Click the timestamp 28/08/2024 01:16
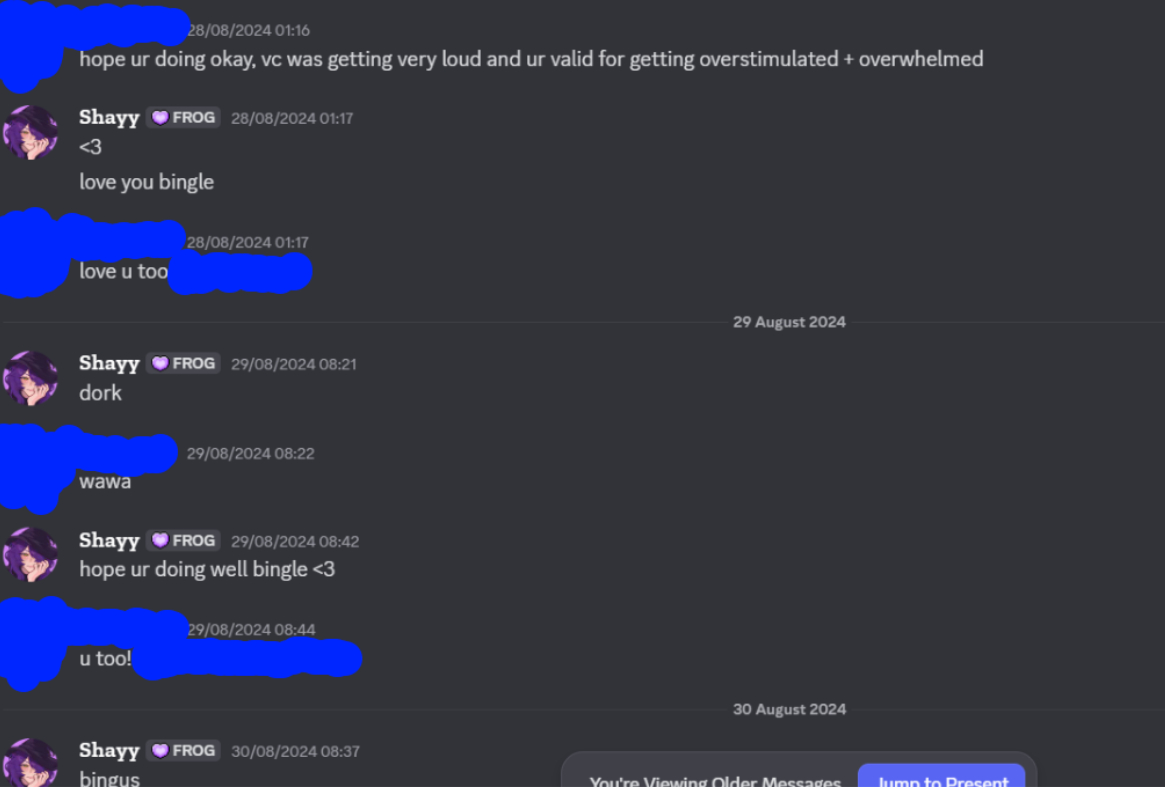Screen dimensions: 1165x788 coord(248,30)
